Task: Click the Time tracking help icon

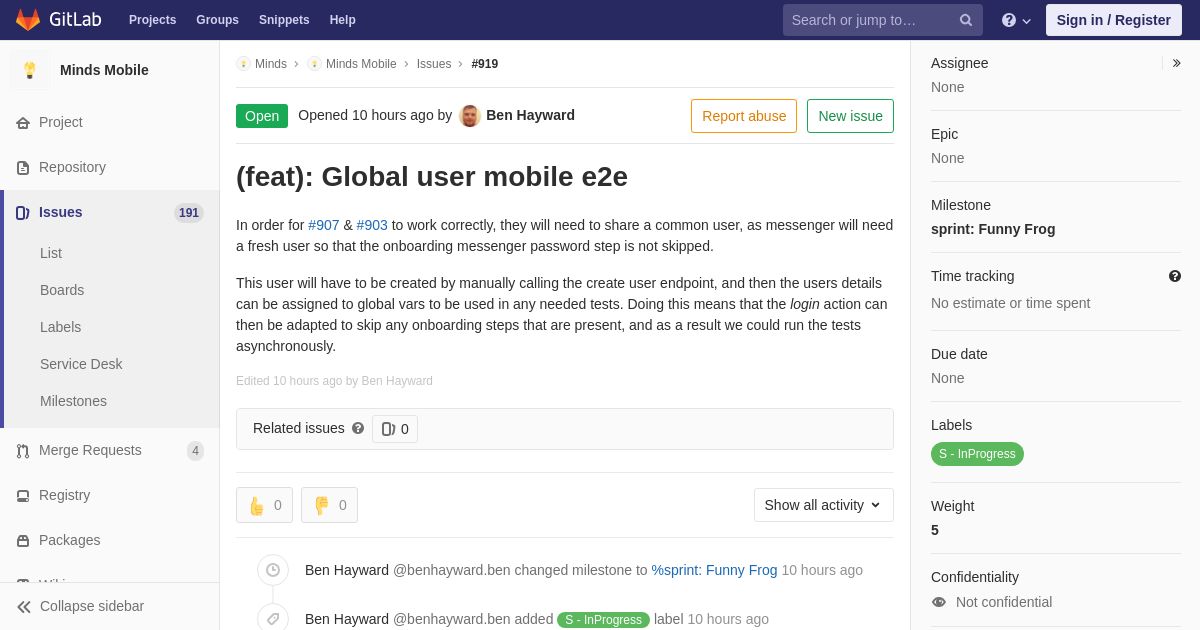Action: coord(1175,276)
